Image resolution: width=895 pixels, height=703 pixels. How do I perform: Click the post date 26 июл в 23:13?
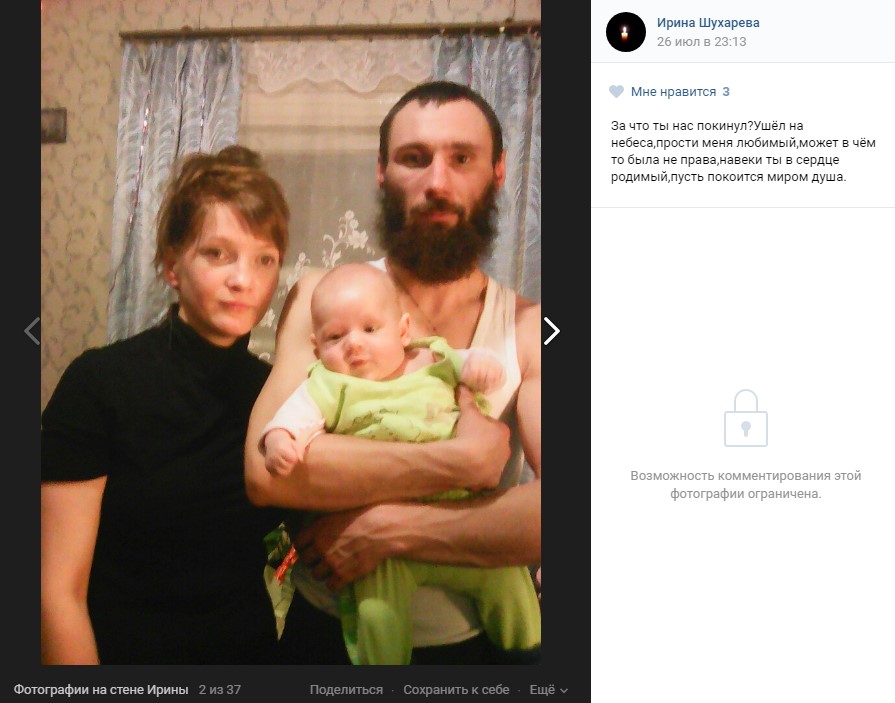(702, 42)
